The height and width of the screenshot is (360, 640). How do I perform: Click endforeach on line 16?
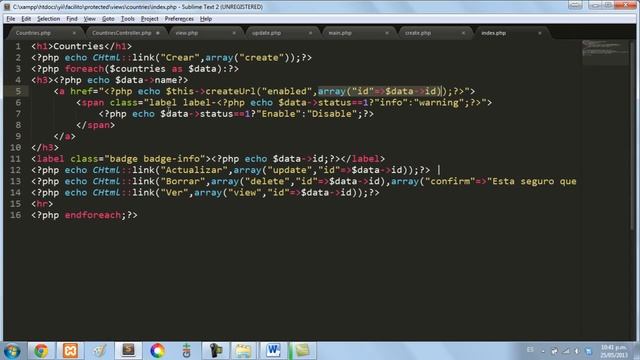click(93, 215)
